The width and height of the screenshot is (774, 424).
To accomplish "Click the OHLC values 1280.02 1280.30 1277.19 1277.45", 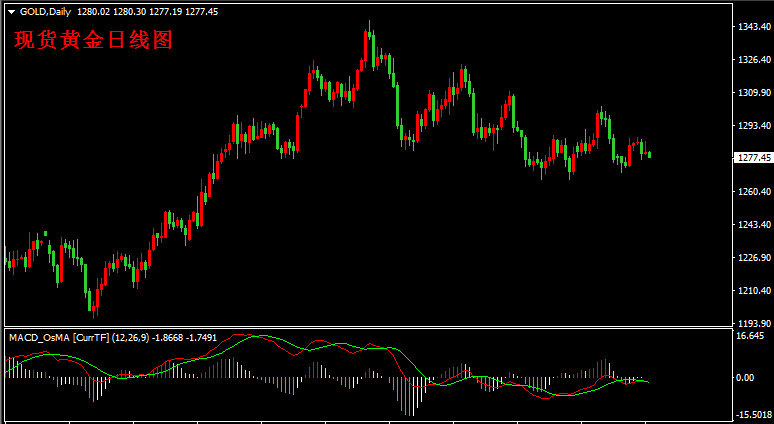I will pyautogui.click(x=148, y=12).
